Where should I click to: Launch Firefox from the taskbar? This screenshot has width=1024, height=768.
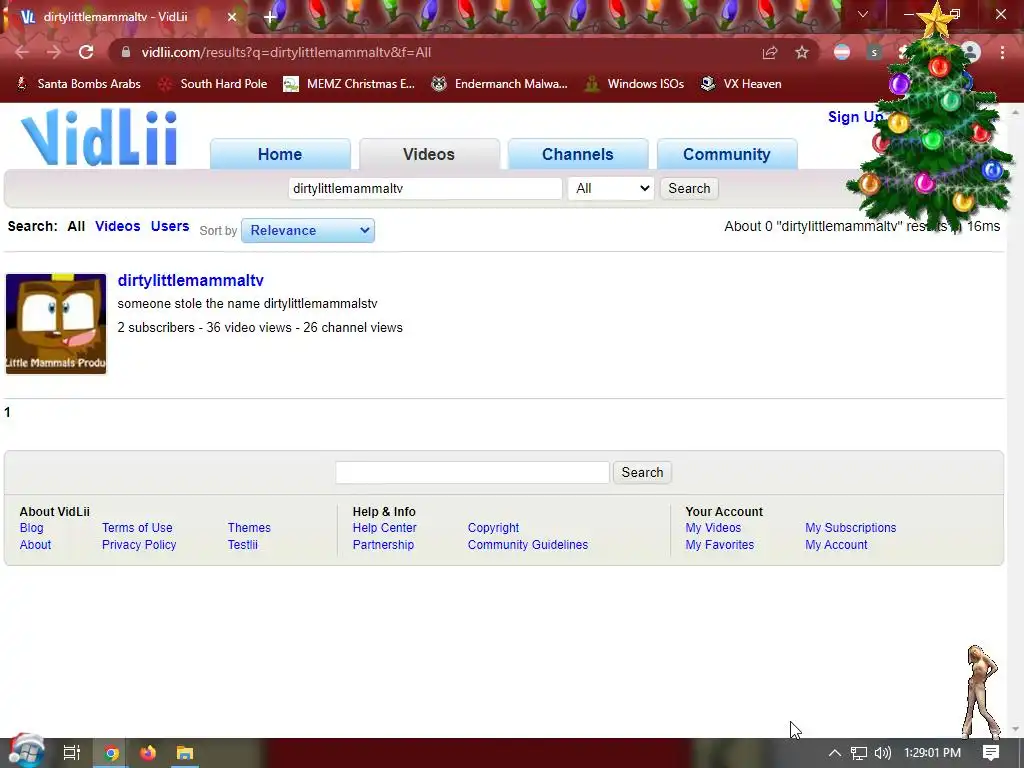(x=148, y=753)
